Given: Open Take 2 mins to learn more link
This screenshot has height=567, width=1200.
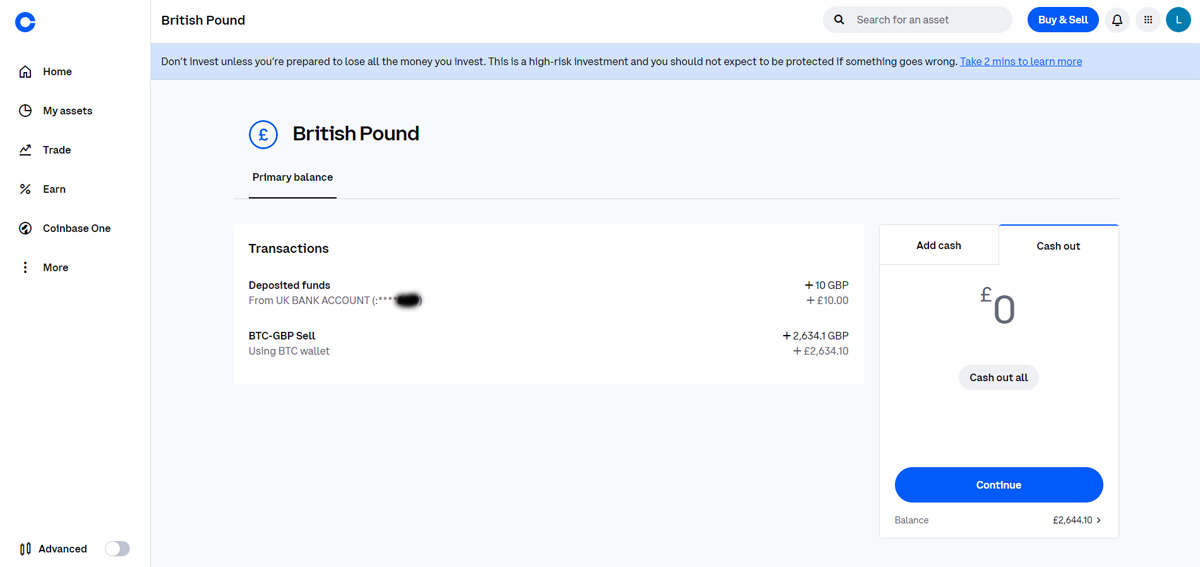Looking at the screenshot, I should coord(1021,62).
